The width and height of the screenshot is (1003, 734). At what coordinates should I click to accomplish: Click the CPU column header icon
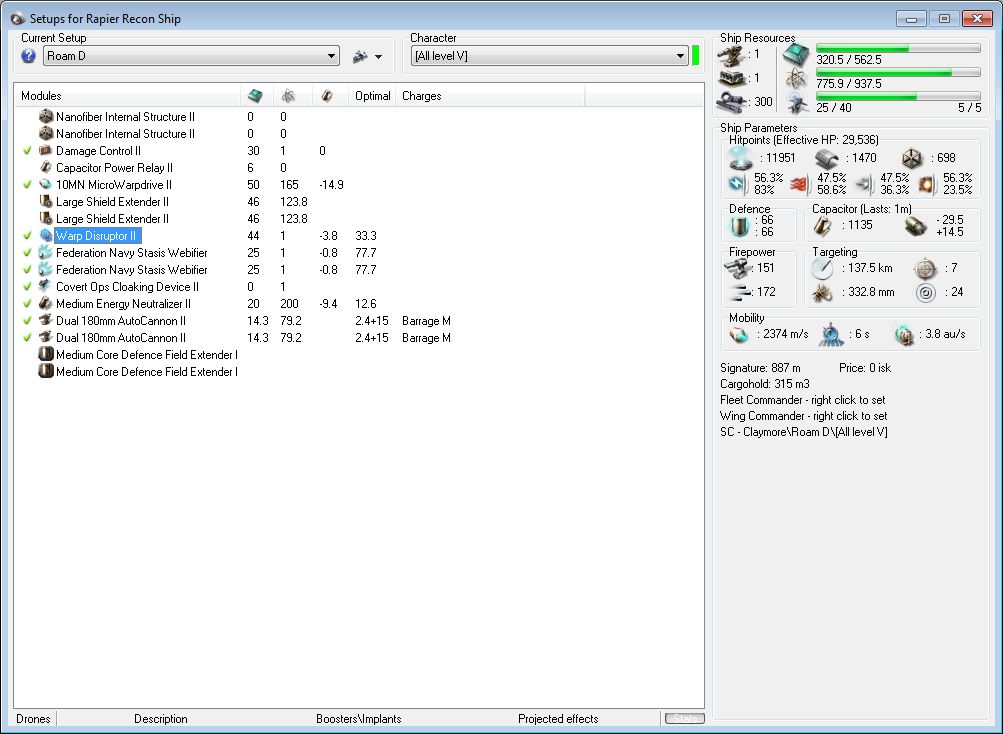[x=255, y=96]
